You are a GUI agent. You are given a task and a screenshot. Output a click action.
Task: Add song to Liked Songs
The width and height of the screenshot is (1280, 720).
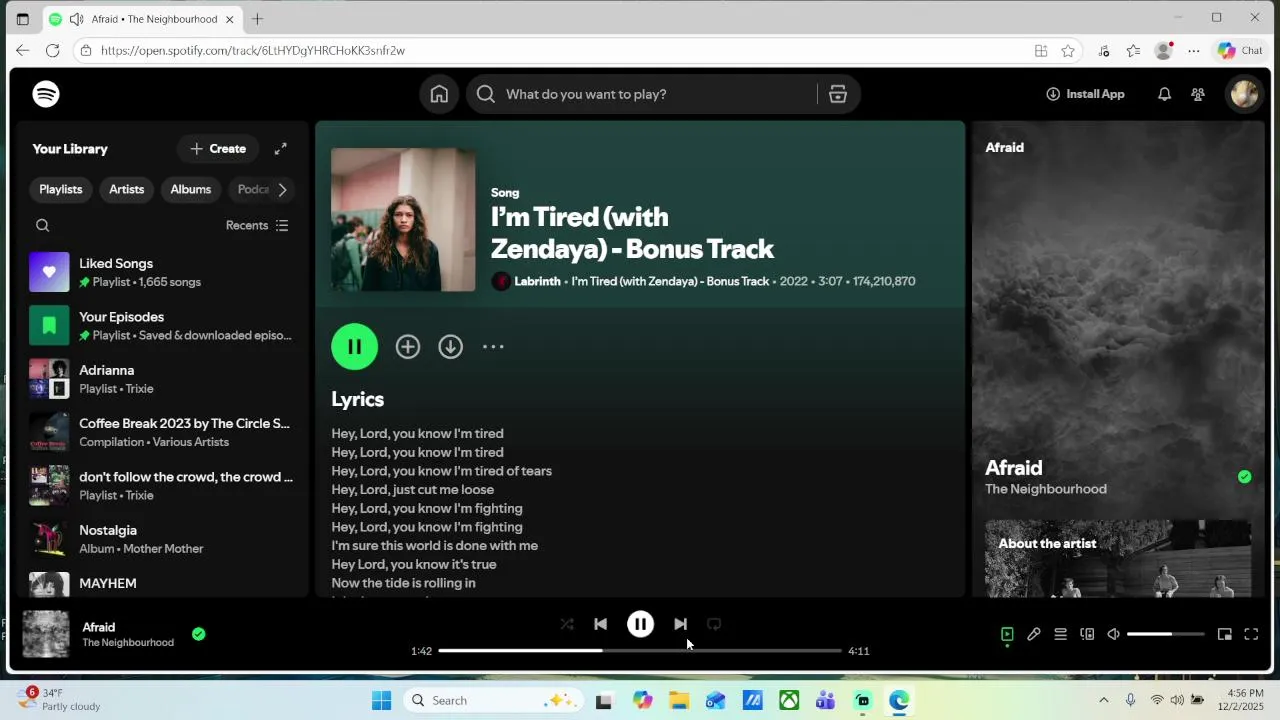[408, 347]
